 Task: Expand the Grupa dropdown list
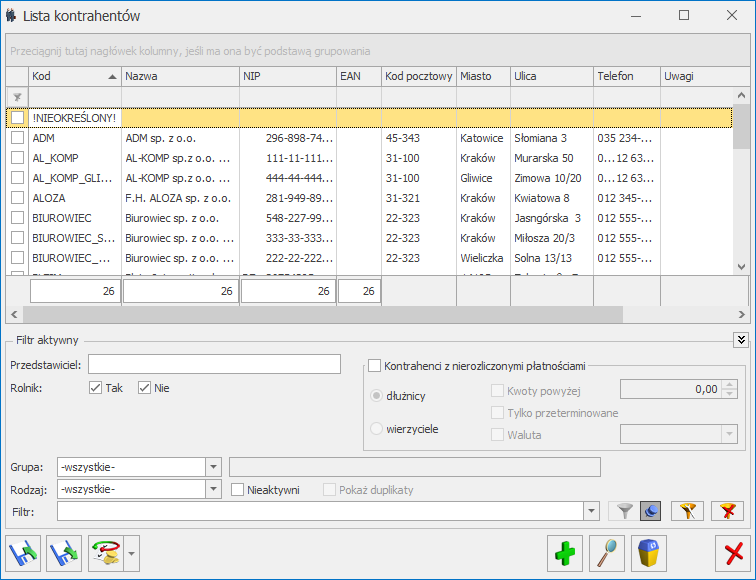point(212,467)
